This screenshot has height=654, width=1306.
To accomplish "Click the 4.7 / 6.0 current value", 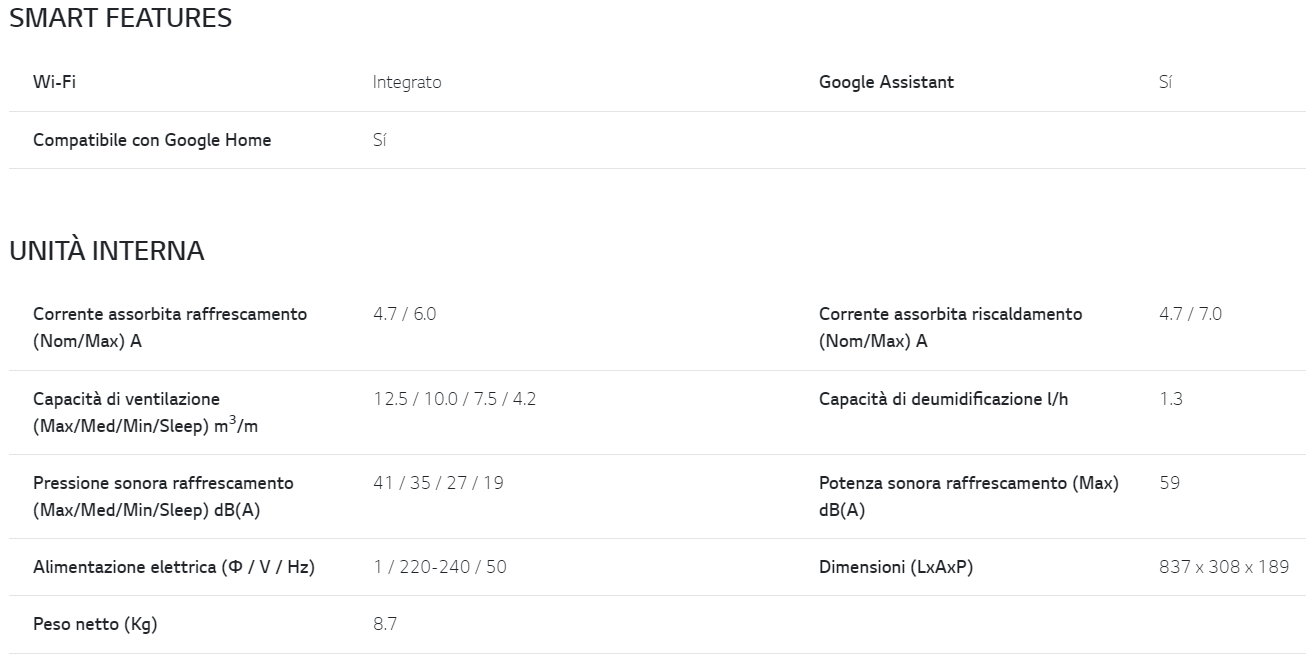I will 405,314.
